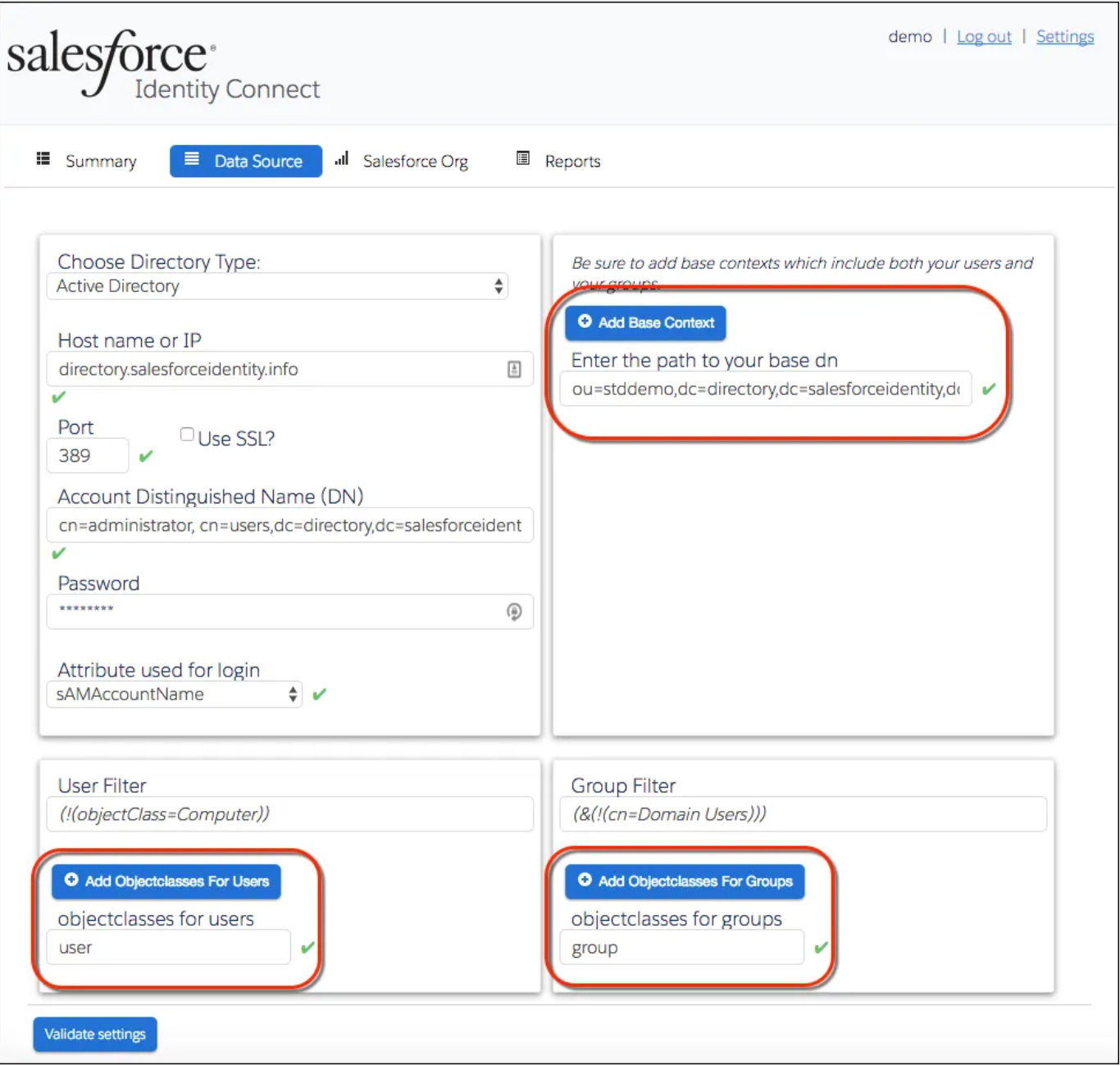The height and width of the screenshot is (1066, 1120).
Task: Click the Host name or IP field
Action: [290, 369]
